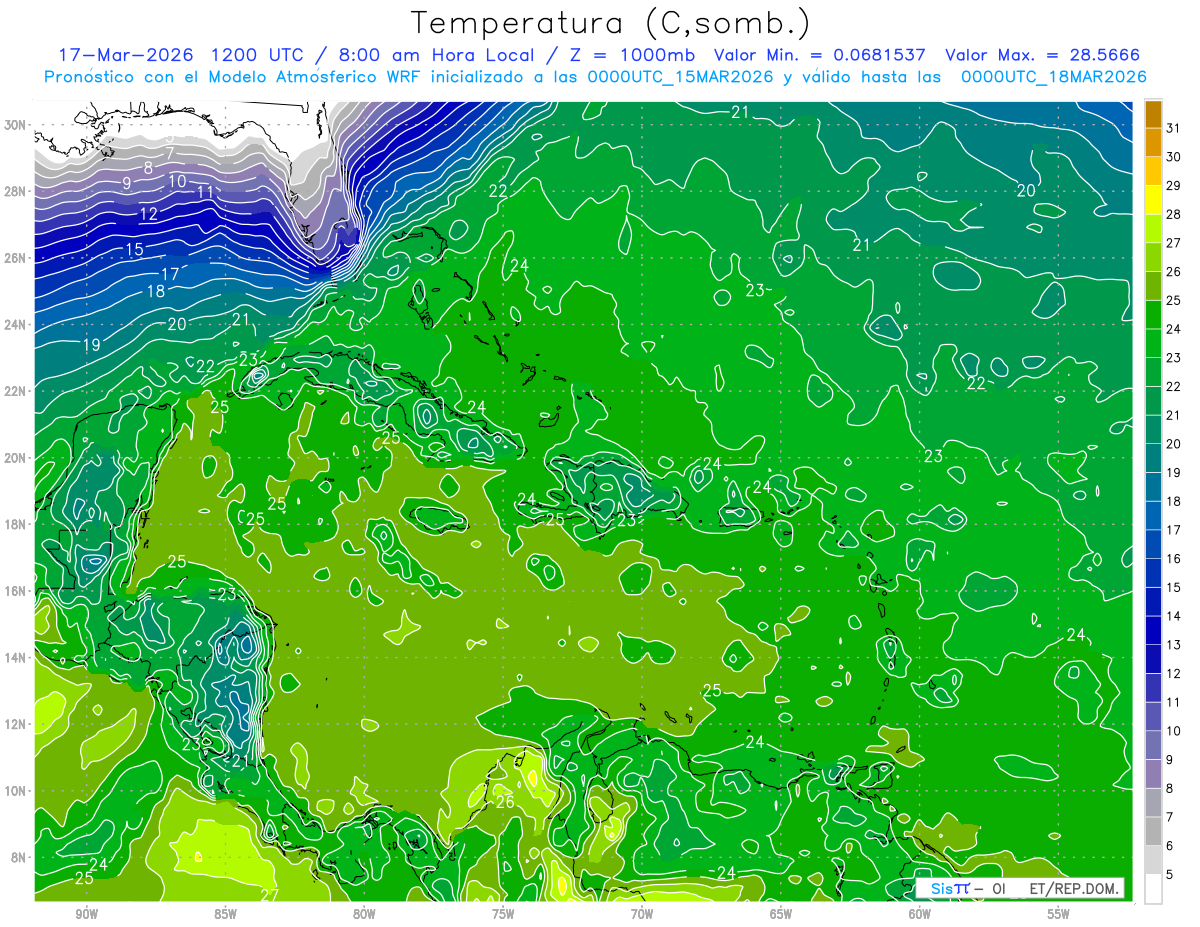Click the '10N' latitude axis label
The image size is (1200, 927).
coord(16,791)
